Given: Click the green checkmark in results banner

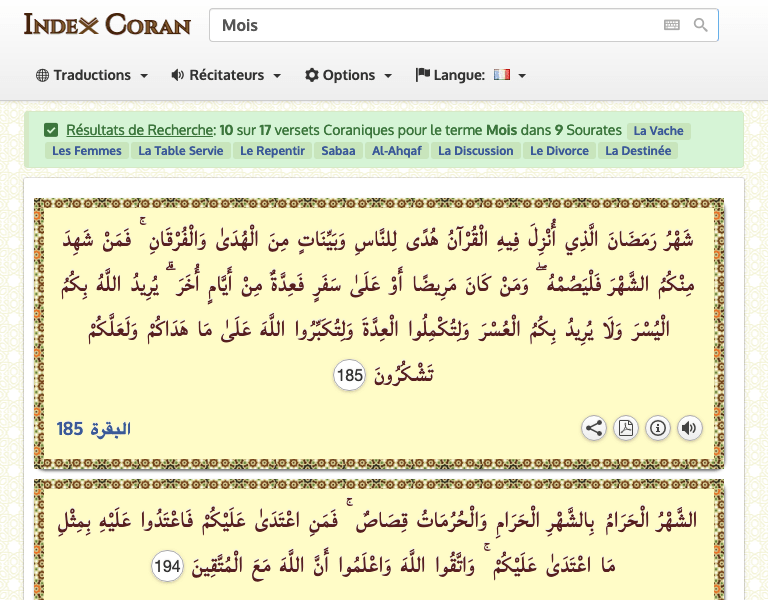Looking at the screenshot, I should tap(51, 130).
